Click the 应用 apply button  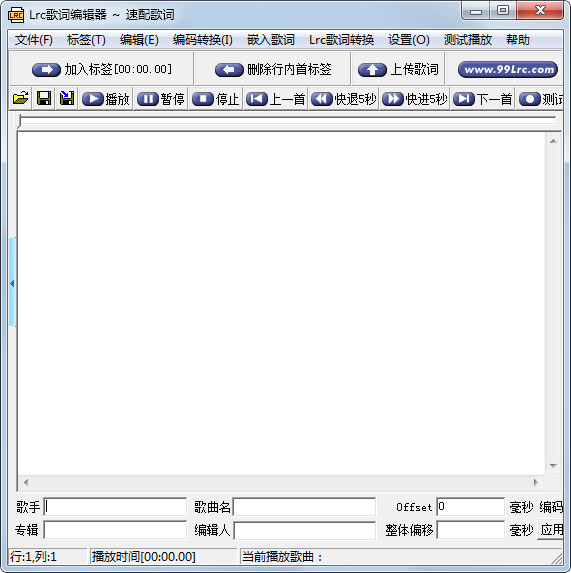pyautogui.click(x=551, y=530)
